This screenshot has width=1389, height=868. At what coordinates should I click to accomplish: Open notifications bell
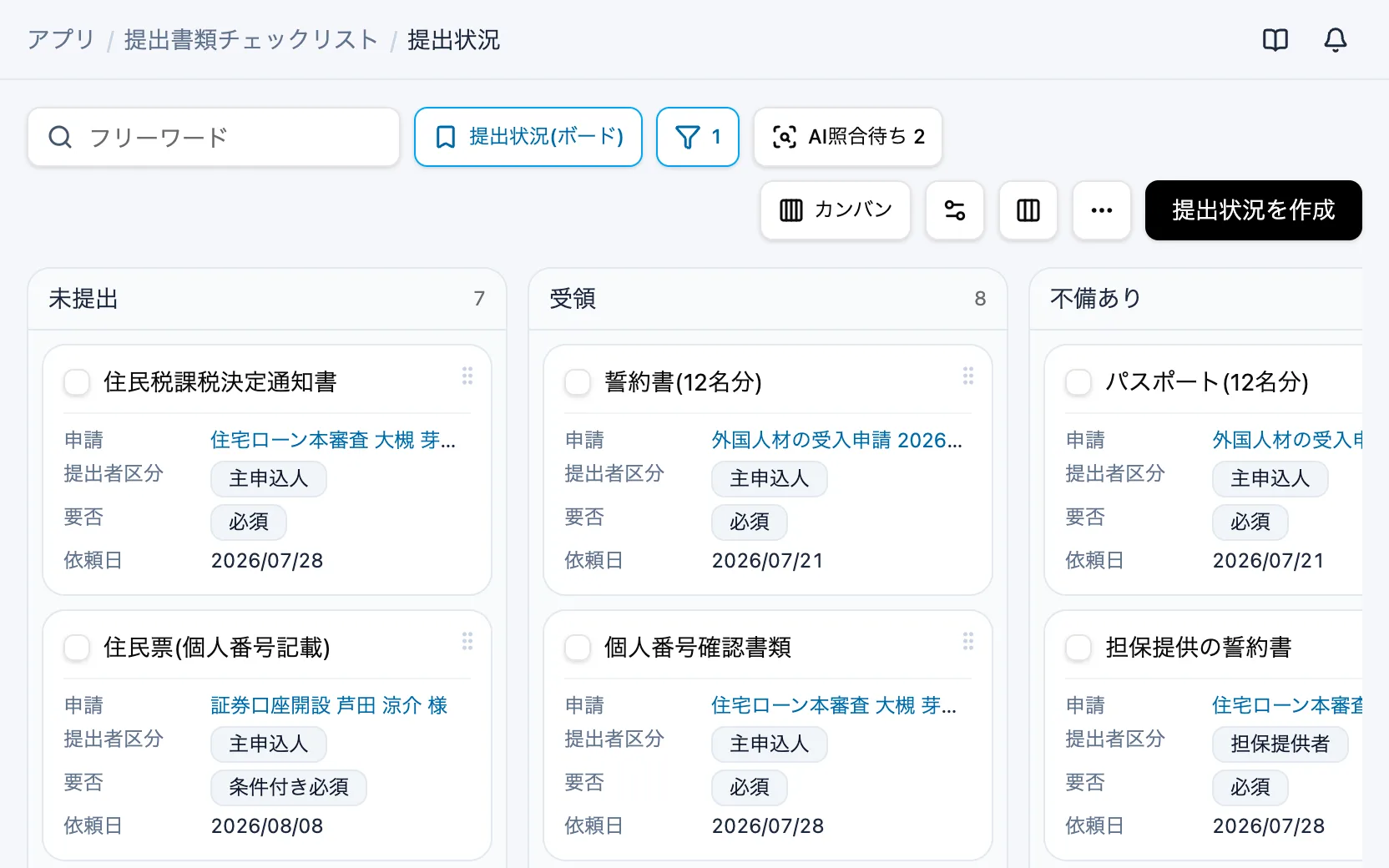1335,40
